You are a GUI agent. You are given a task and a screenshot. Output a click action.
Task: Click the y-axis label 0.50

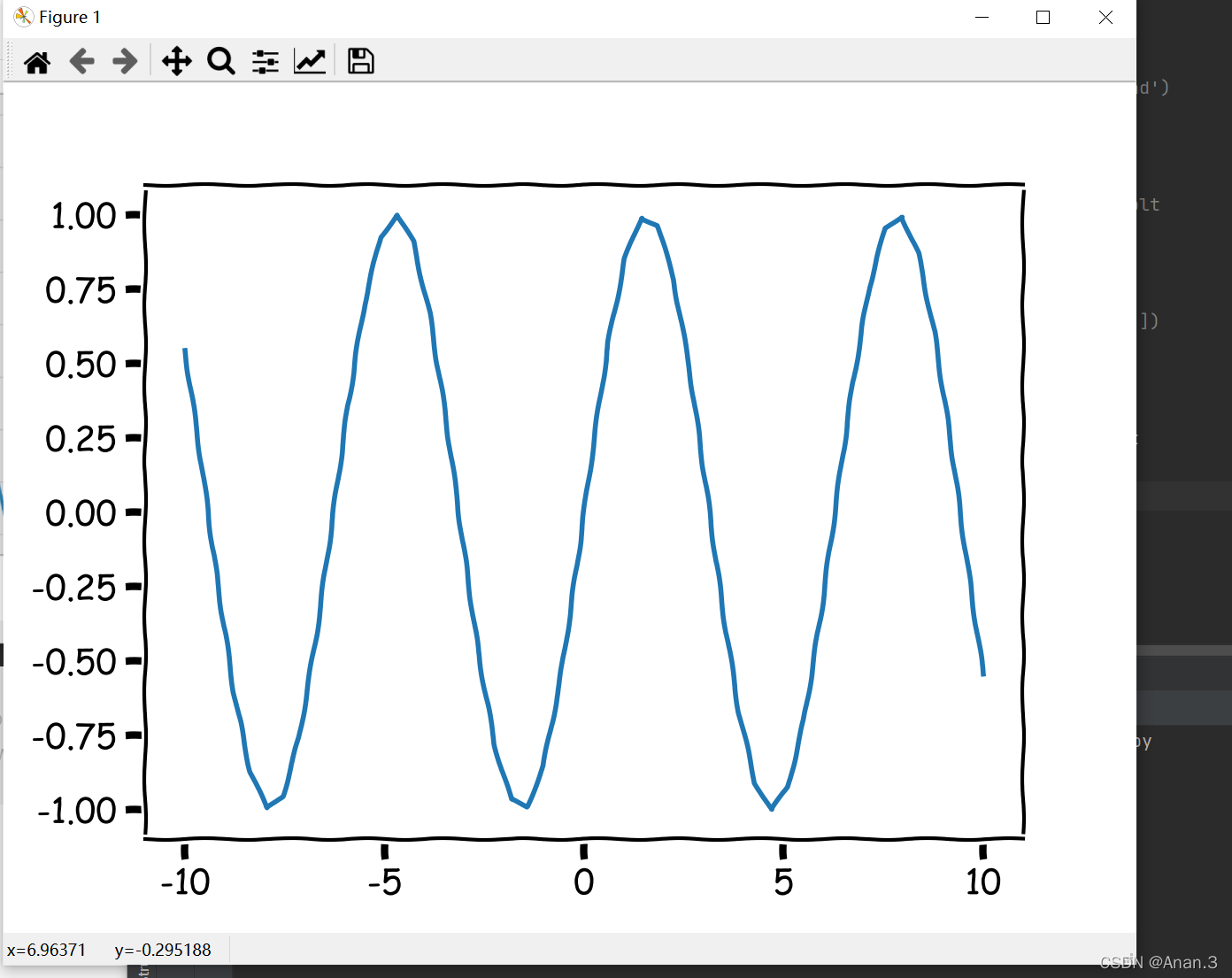pos(81,365)
